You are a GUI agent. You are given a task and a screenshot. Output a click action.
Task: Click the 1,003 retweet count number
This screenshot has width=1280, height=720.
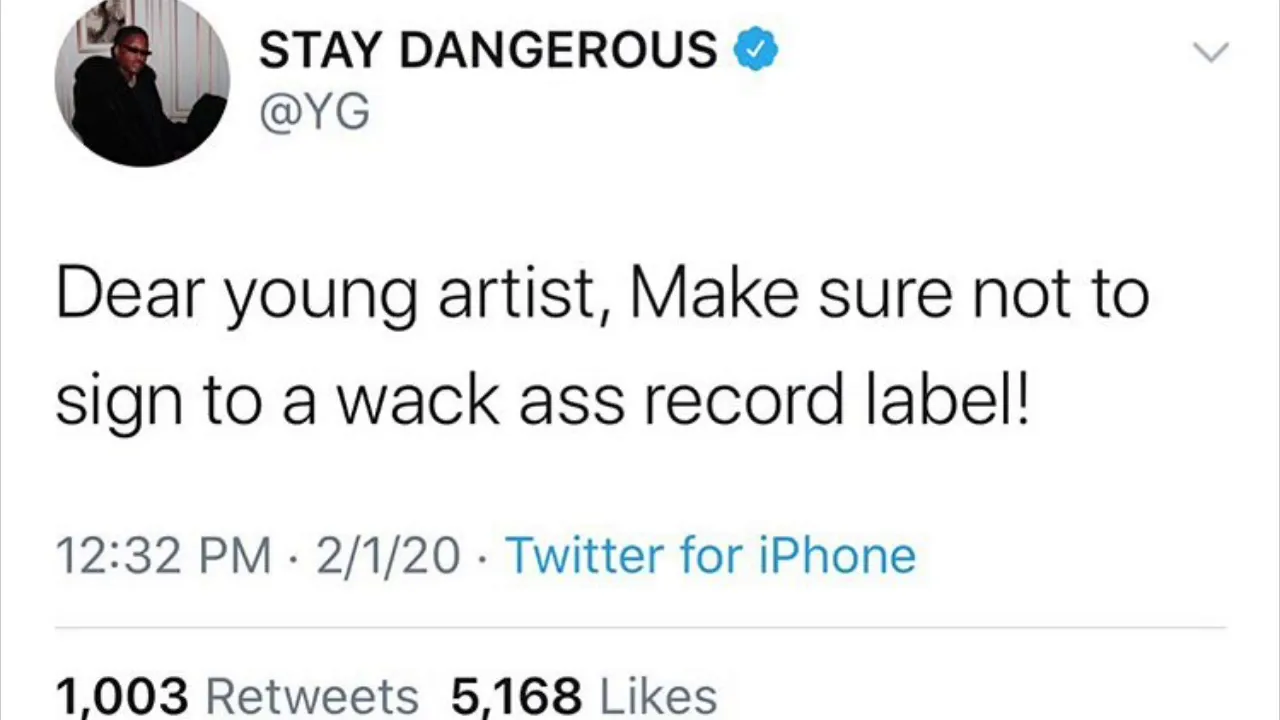(121, 696)
